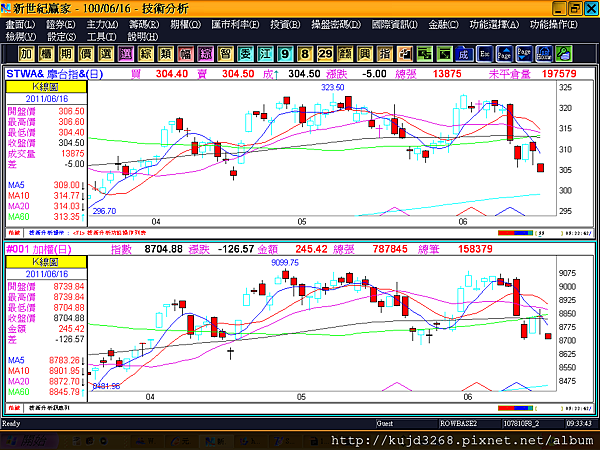Click the 興 toolbar icon

pos(365,54)
